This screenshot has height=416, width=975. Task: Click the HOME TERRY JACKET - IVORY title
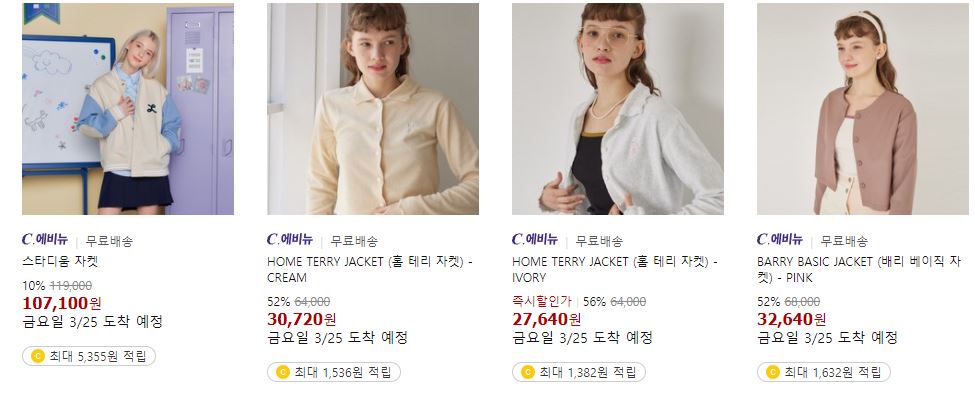point(615,269)
